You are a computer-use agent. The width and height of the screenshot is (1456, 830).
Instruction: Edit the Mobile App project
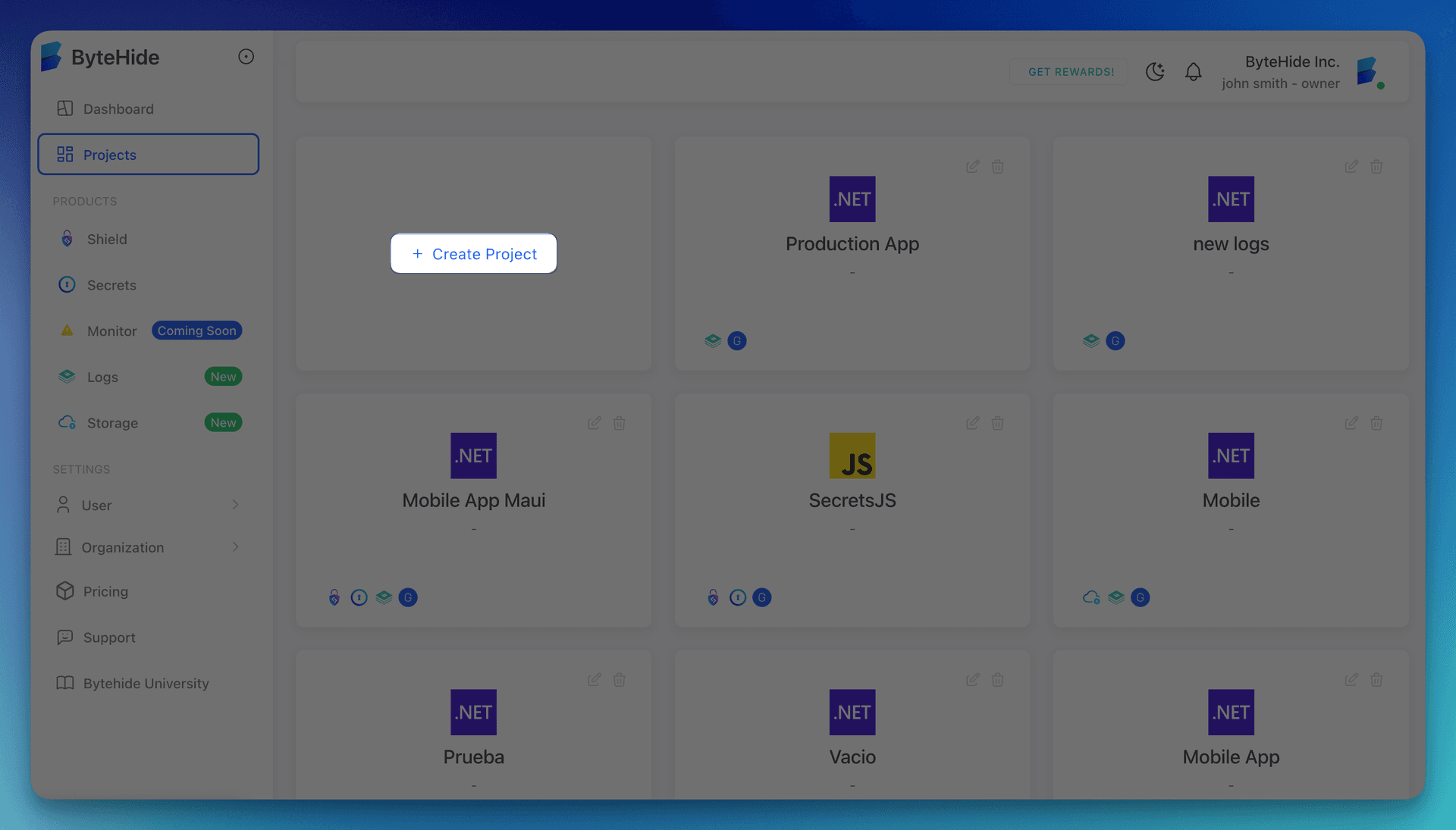[x=1351, y=679]
